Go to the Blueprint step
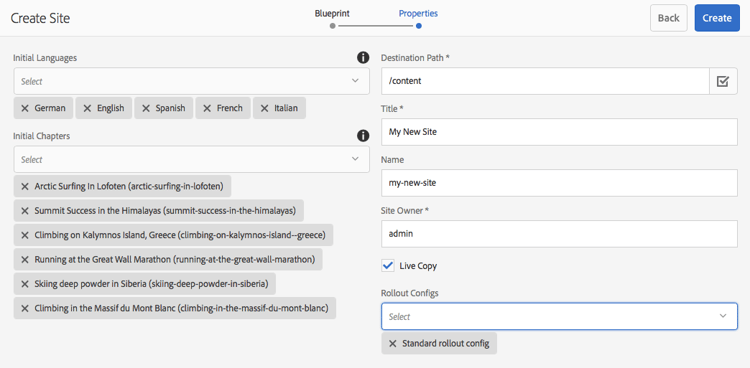The width and height of the screenshot is (750, 368). point(332,19)
